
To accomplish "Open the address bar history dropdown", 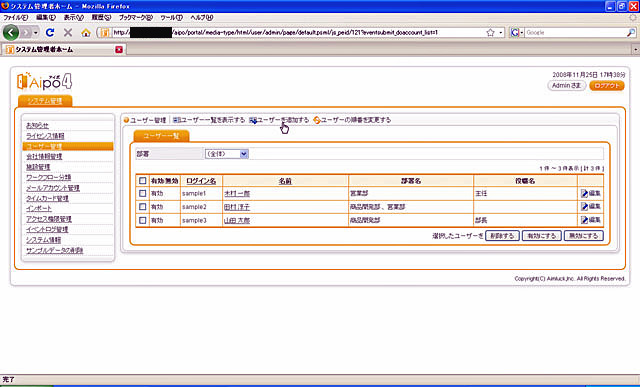I will click(501, 33).
